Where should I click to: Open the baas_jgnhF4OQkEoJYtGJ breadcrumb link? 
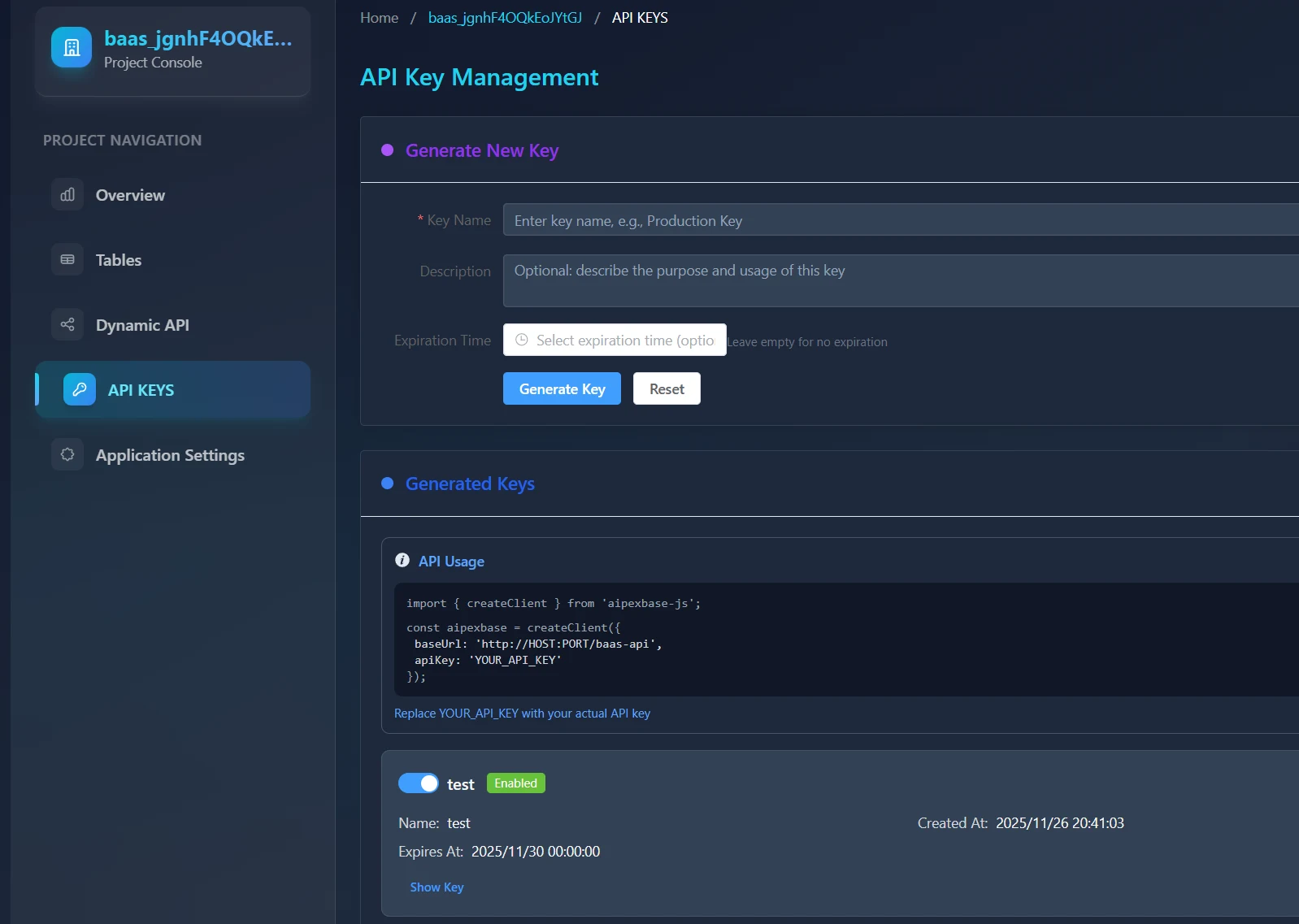[x=505, y=18]
